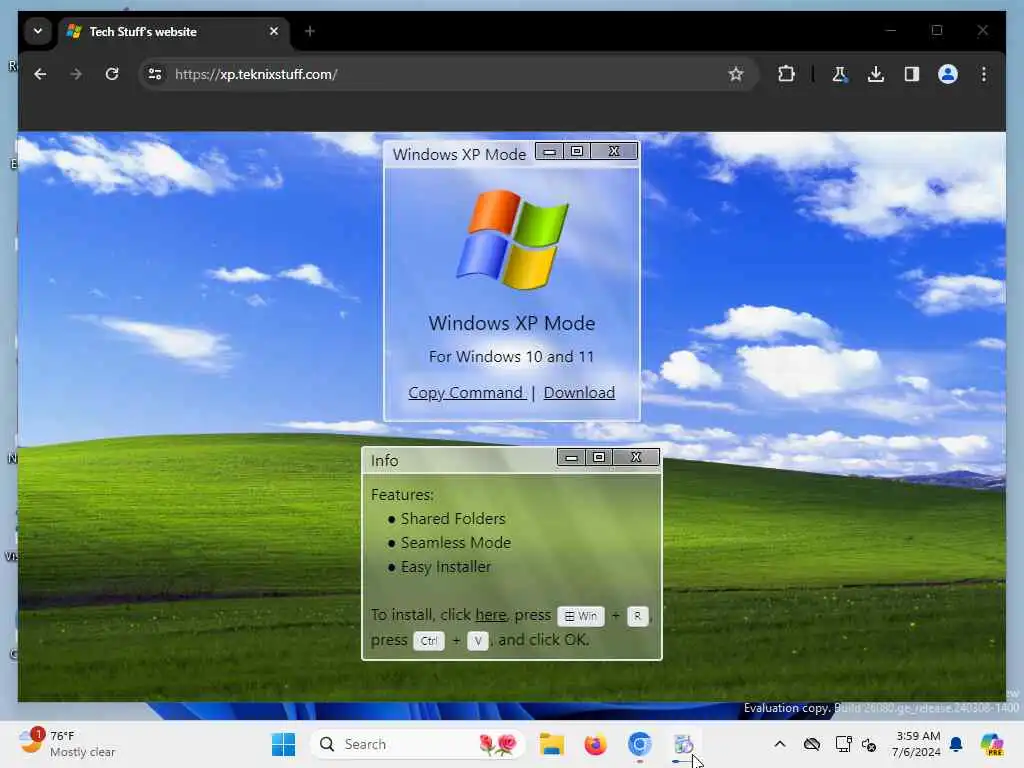This screenshot has height=768, width=1024.
Task: Click 'Seamless Mode' feature text
Action: tap(456, 543)
